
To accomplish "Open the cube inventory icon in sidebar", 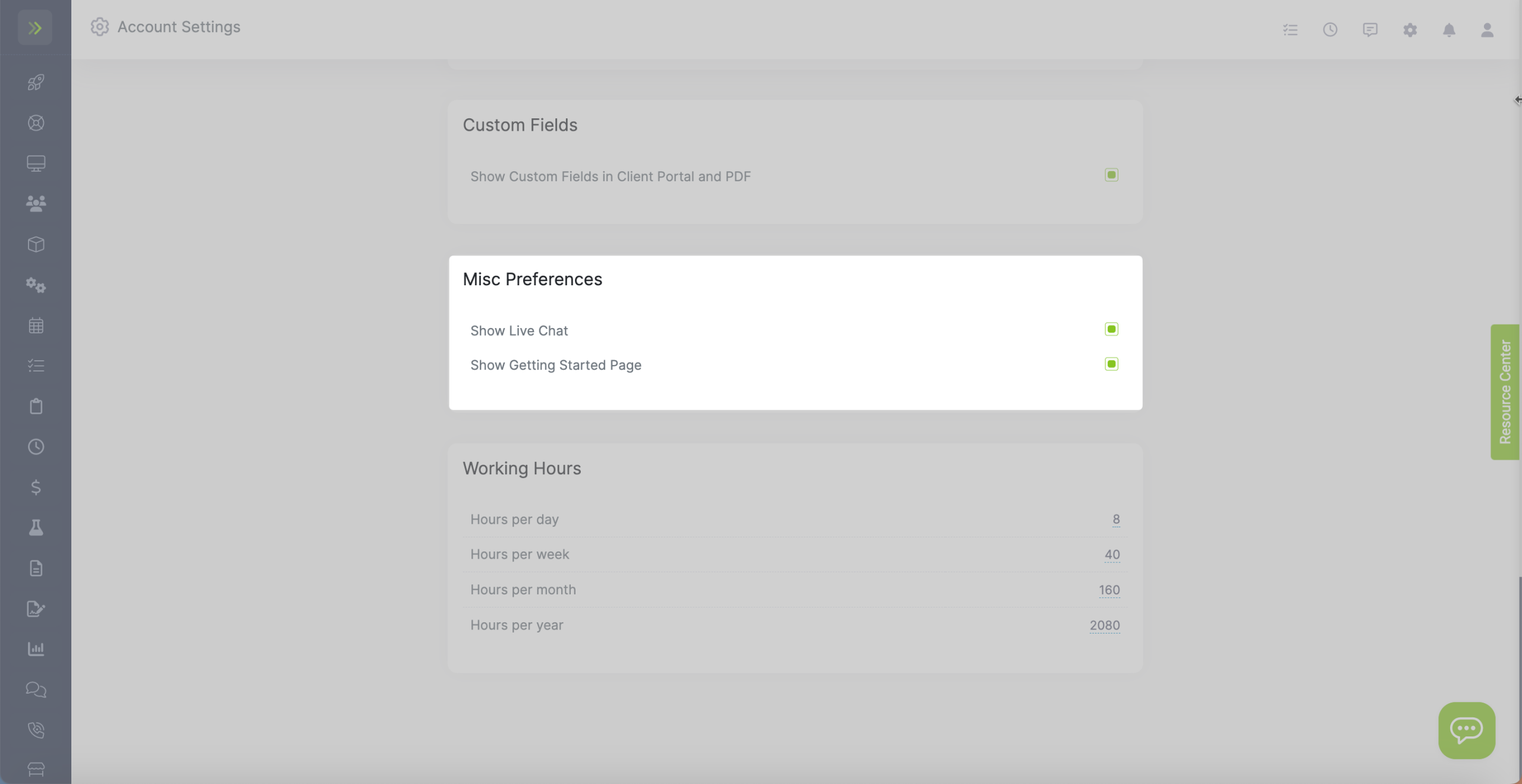I will click(x=36, y=244).
